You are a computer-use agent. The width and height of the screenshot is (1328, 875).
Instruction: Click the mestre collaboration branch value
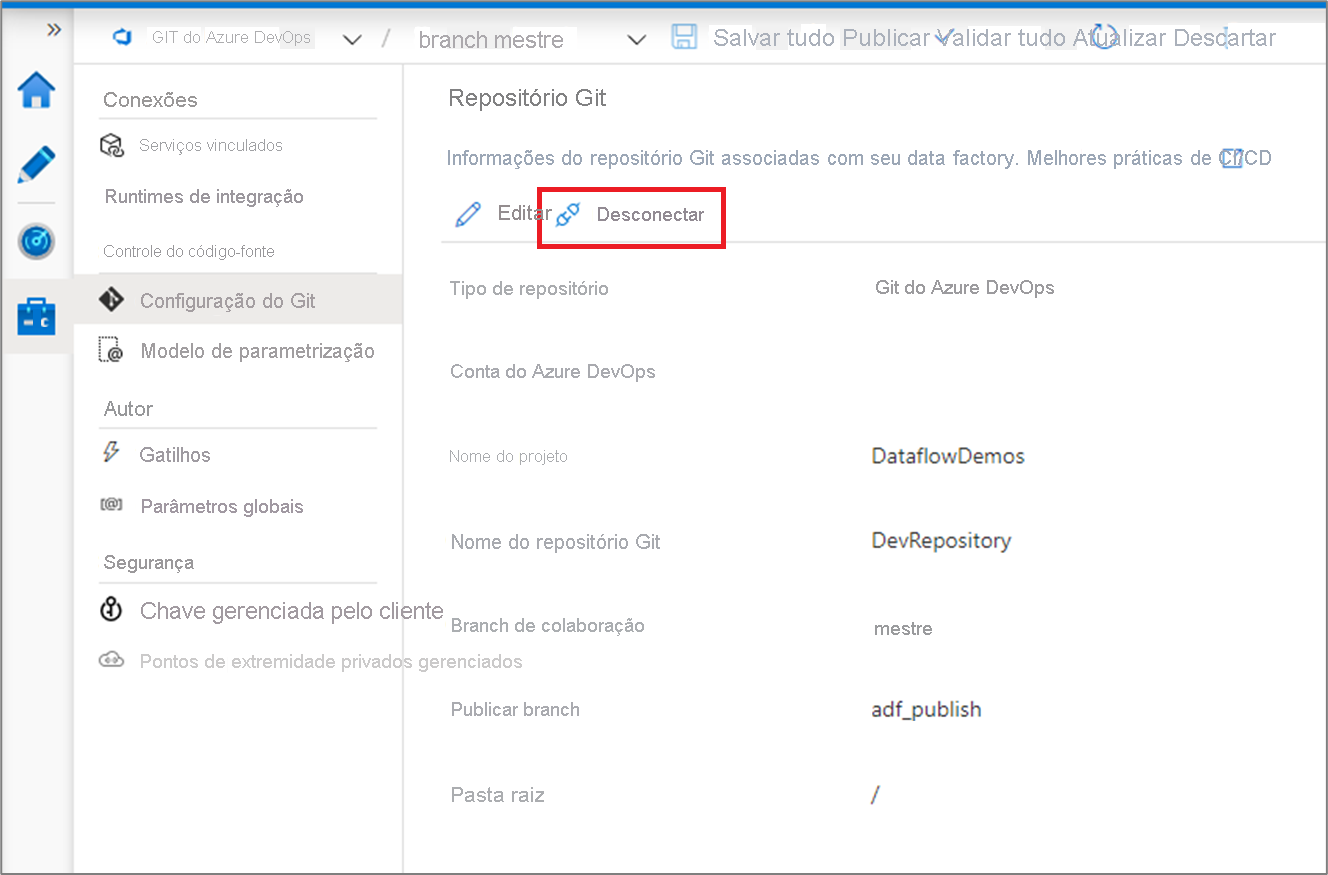coord(903,629)
